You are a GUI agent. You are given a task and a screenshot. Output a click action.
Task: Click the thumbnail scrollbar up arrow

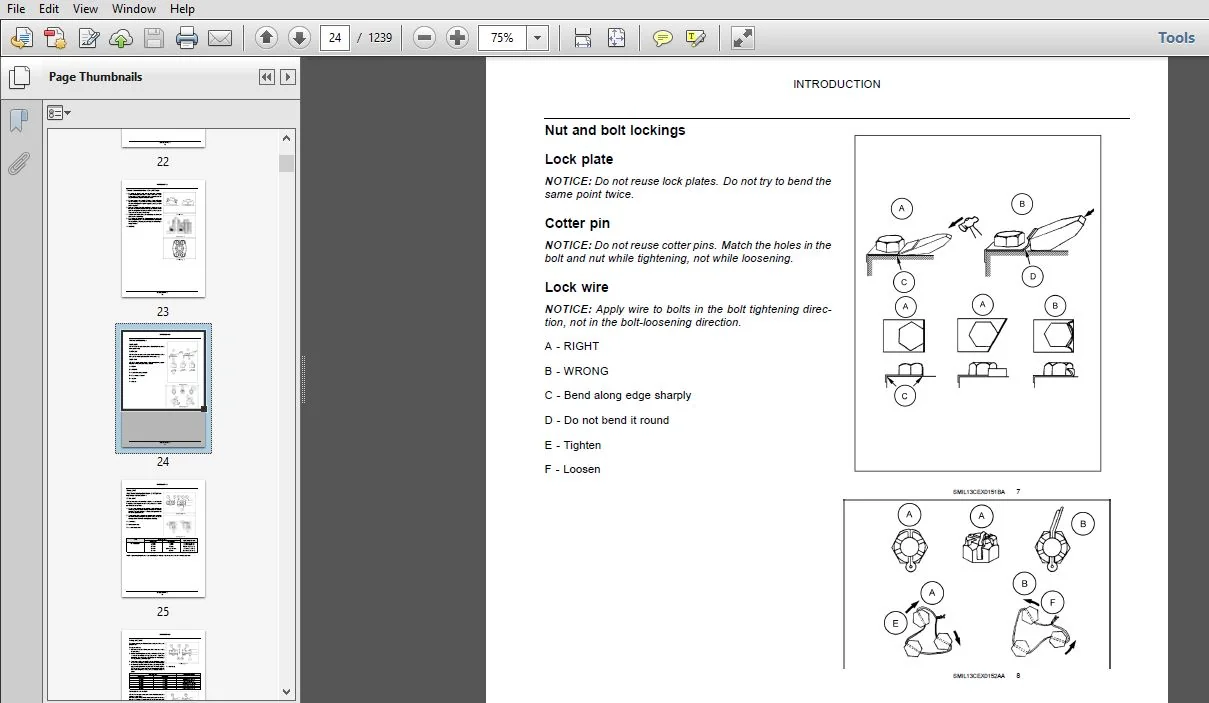[x=287, y=139]
